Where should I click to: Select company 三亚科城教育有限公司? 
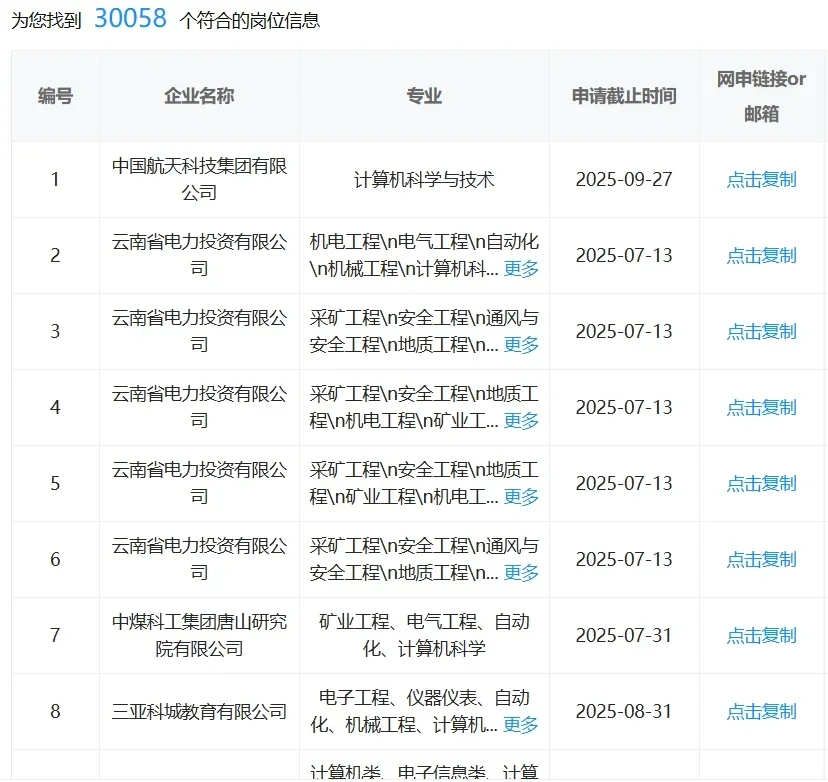[x=199, y=712]
